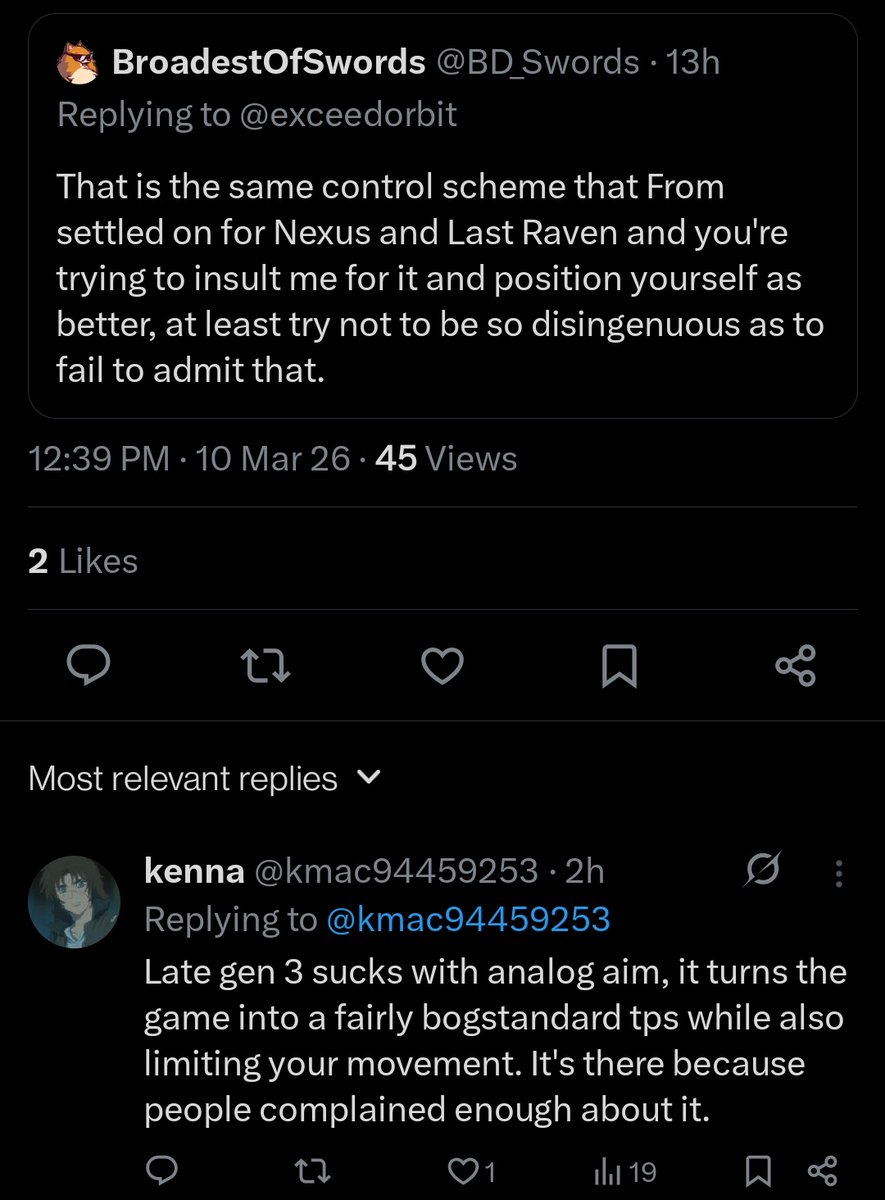Open the kenna display name profile
The width and height of the screenshot is (885, 1200).
pos(195,871)
